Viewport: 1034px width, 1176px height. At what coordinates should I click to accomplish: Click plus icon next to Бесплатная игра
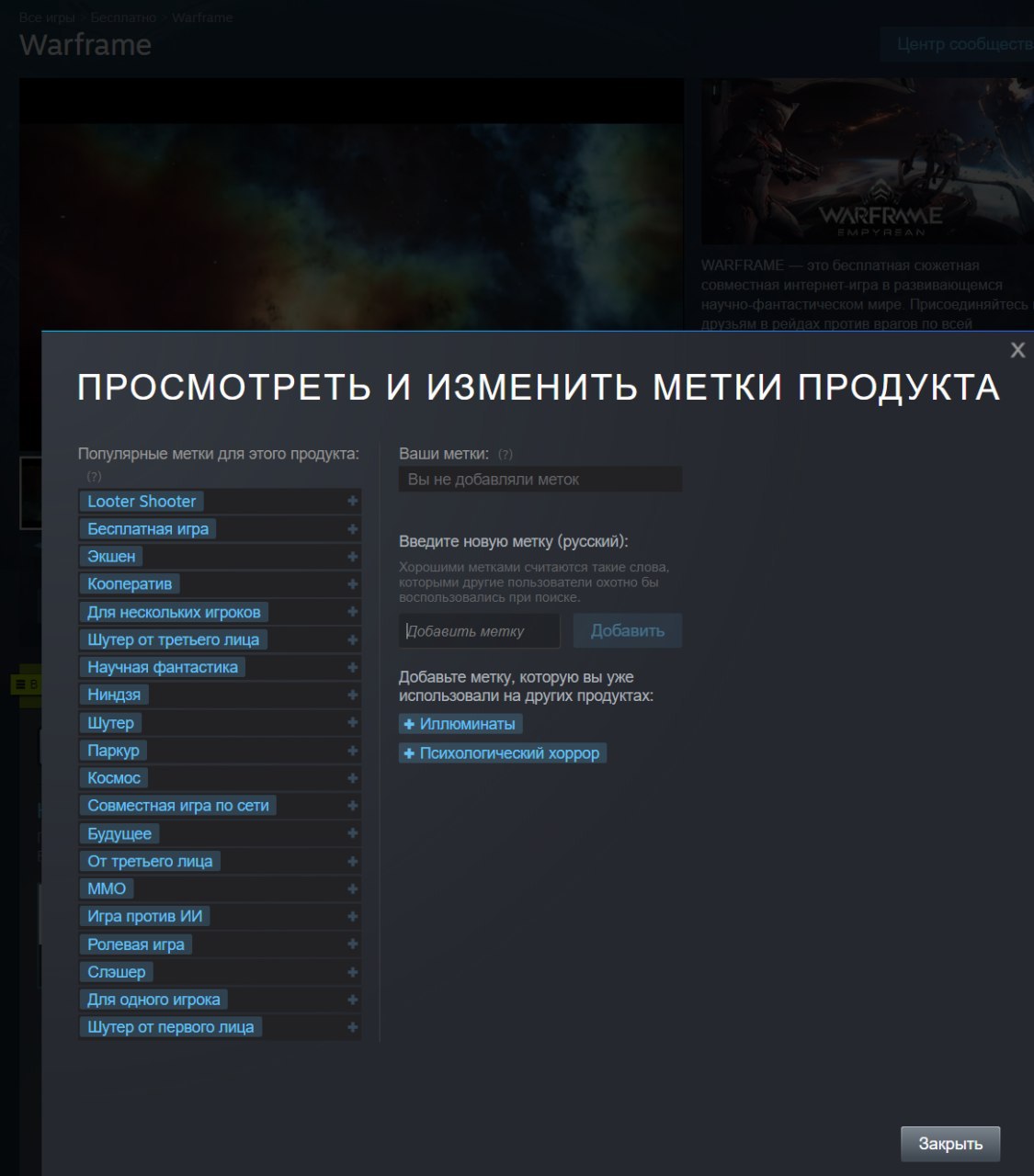coord(352,529)
